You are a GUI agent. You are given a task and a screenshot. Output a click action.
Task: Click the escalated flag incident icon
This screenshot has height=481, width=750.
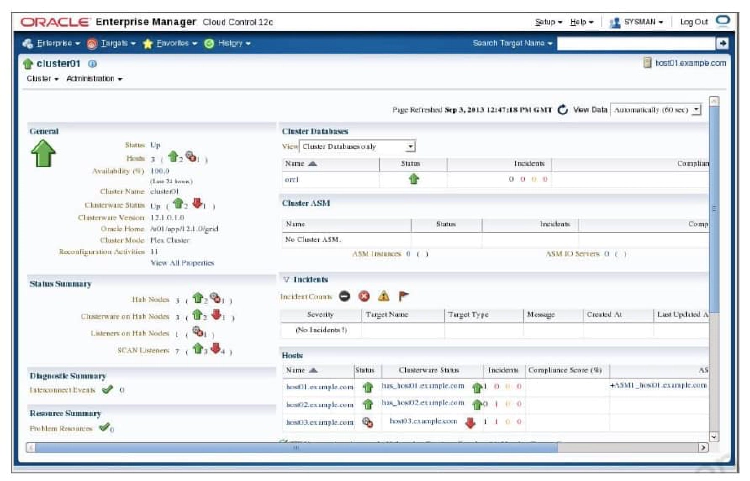pyautogui.click(x=403, y=296)
